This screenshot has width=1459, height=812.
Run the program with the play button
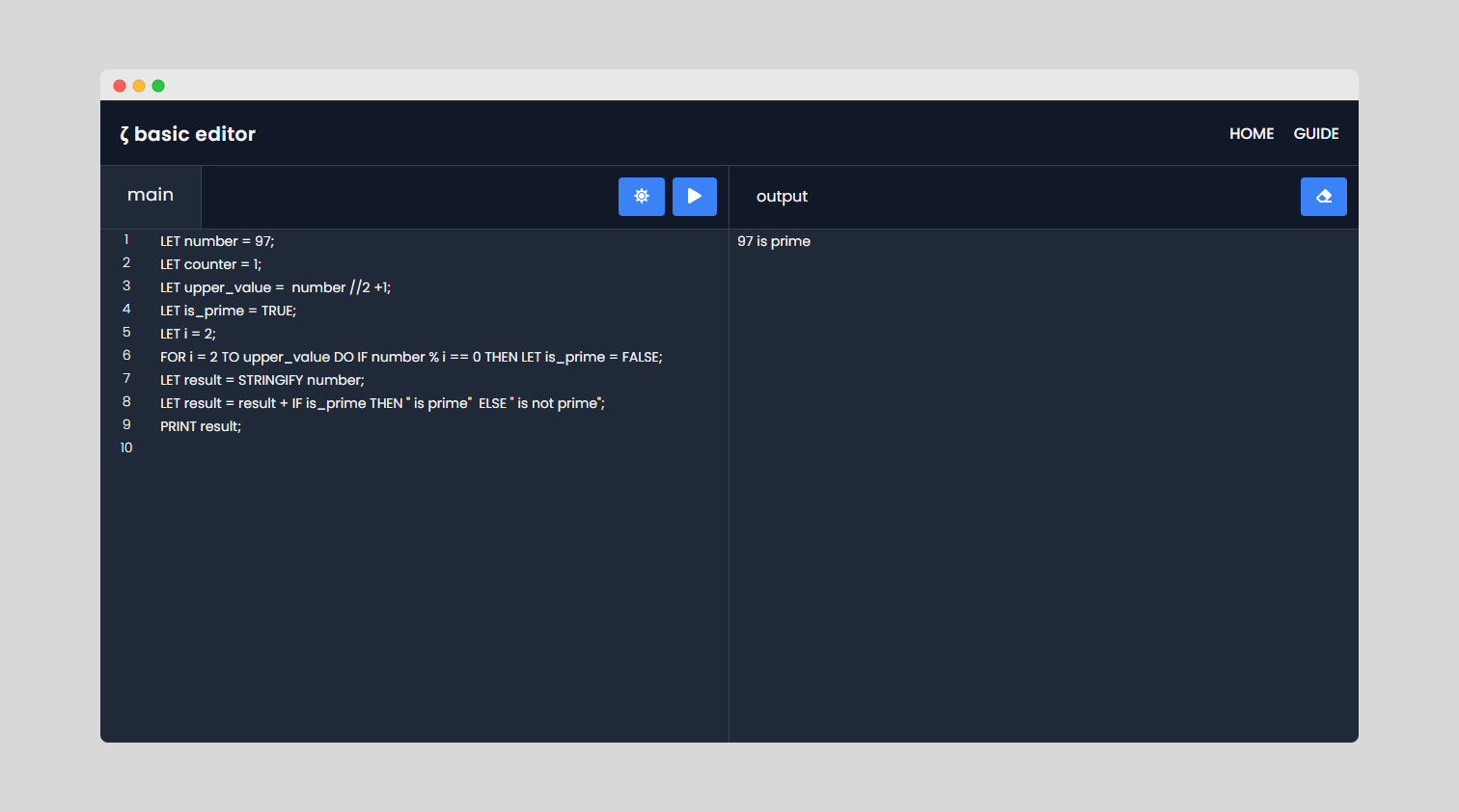click(x=695, y=197)
